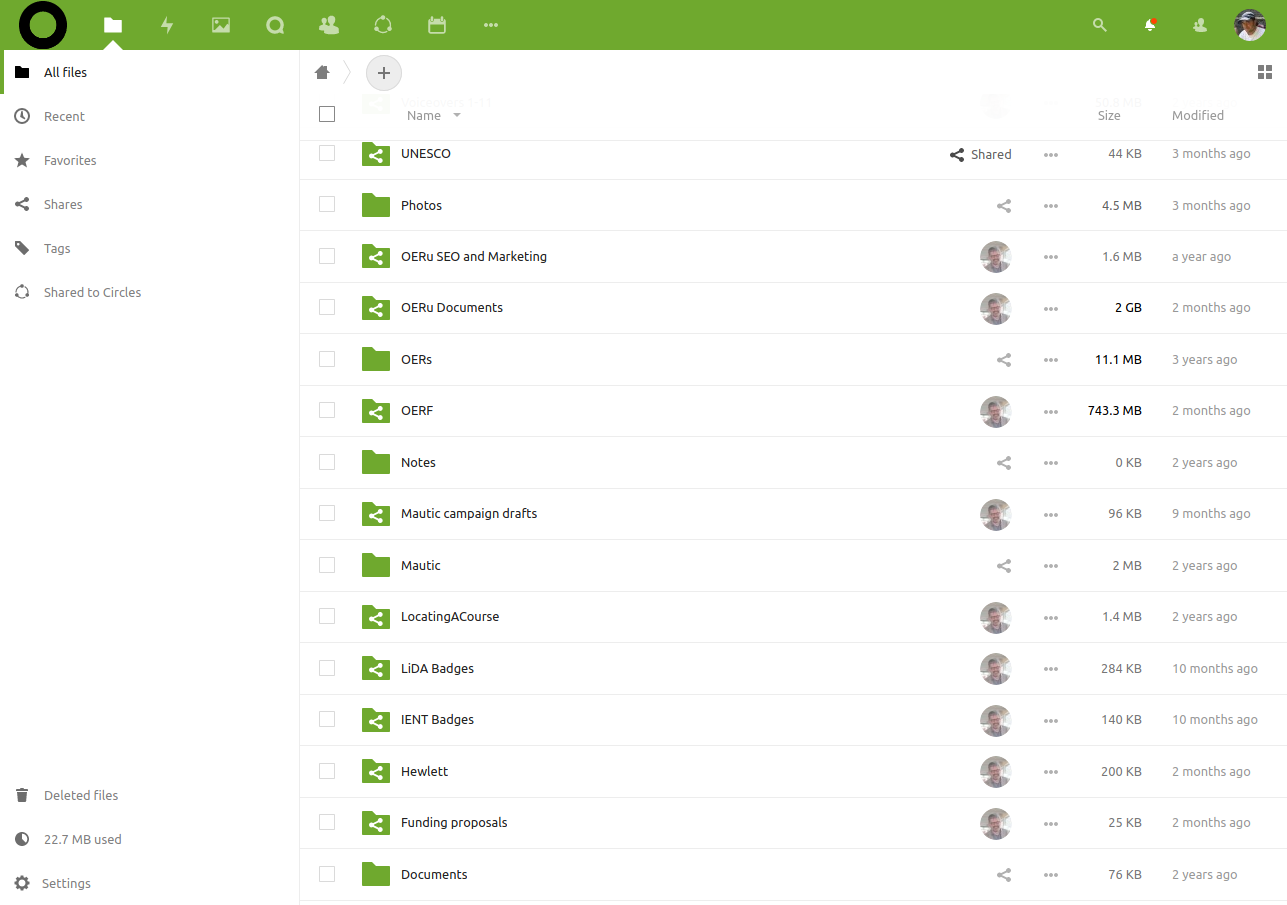This screenshot has width=1287, height=905.
Task: Click the sharer avatar on the Funding proposals row
Action: tap(996, 823)
